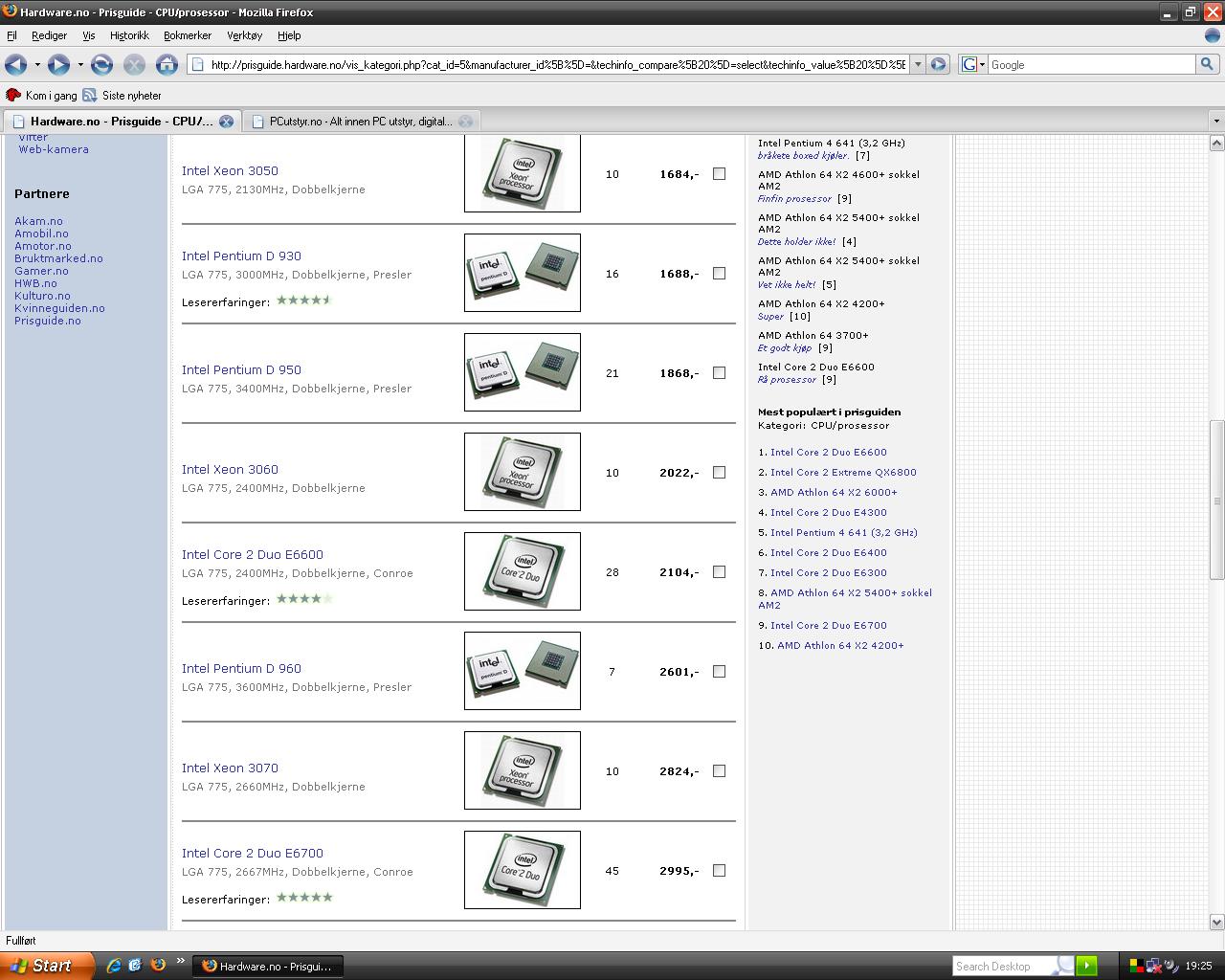Click the Hardware.no Firefox taskbar button
The image size is (1225, 980).
point(268,966)
